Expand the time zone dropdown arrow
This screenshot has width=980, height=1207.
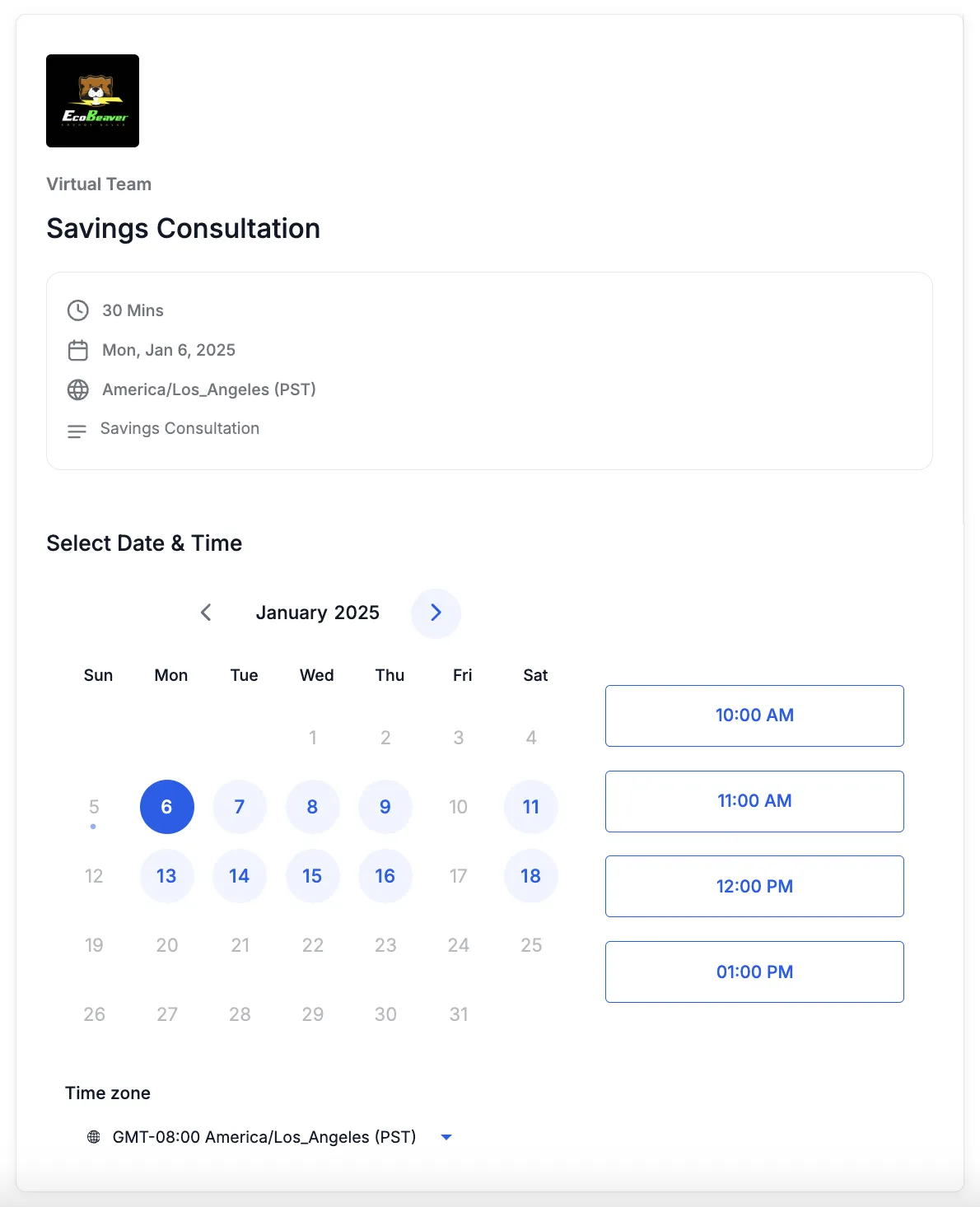[x=446, y=1137]
